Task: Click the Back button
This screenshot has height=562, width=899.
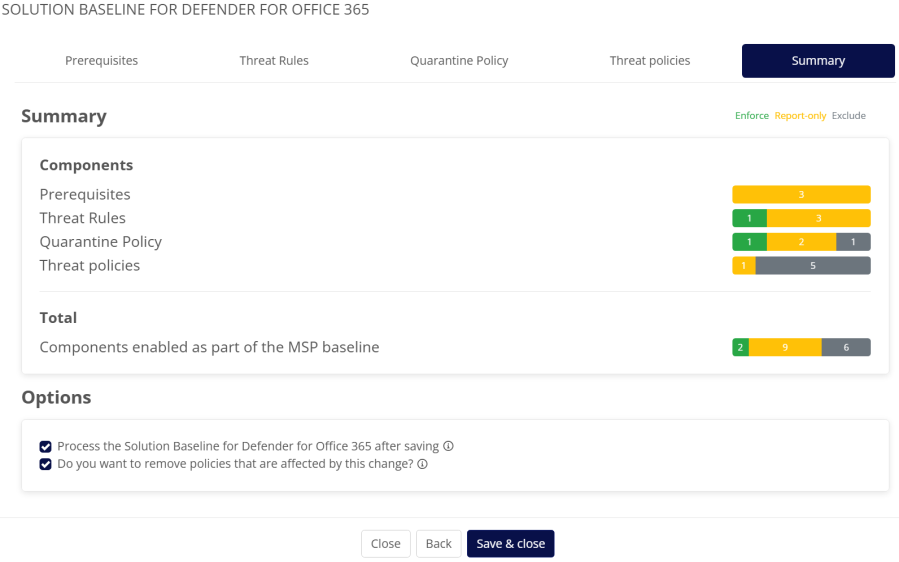Action: point(439,543)
